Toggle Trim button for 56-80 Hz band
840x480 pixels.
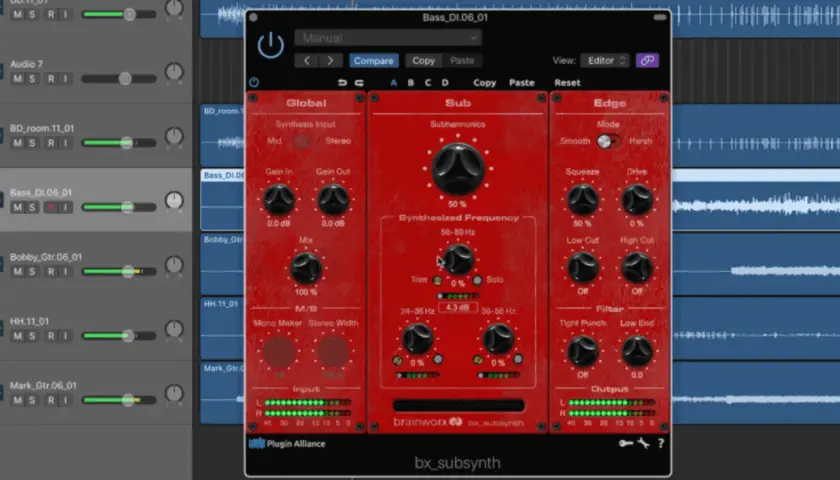pos(437,280)
